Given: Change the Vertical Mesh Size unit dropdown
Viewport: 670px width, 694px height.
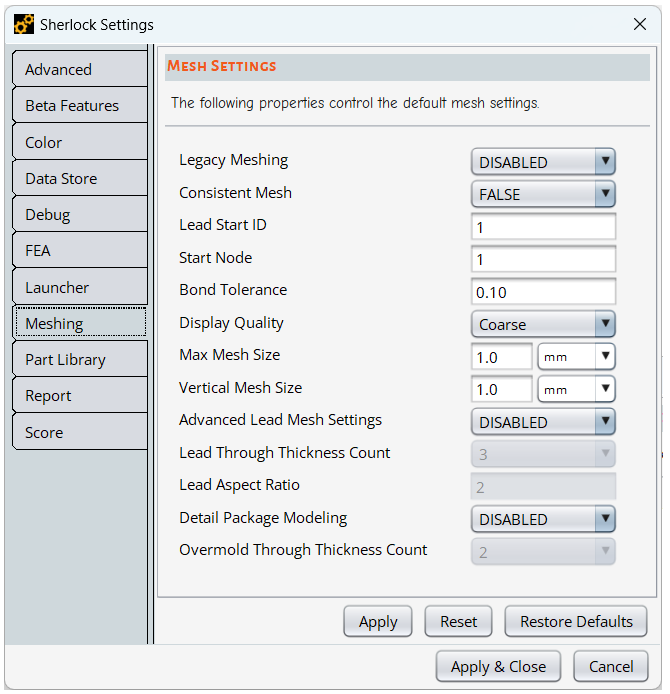Looking at the screenshot, I should [x=576, y=389].
